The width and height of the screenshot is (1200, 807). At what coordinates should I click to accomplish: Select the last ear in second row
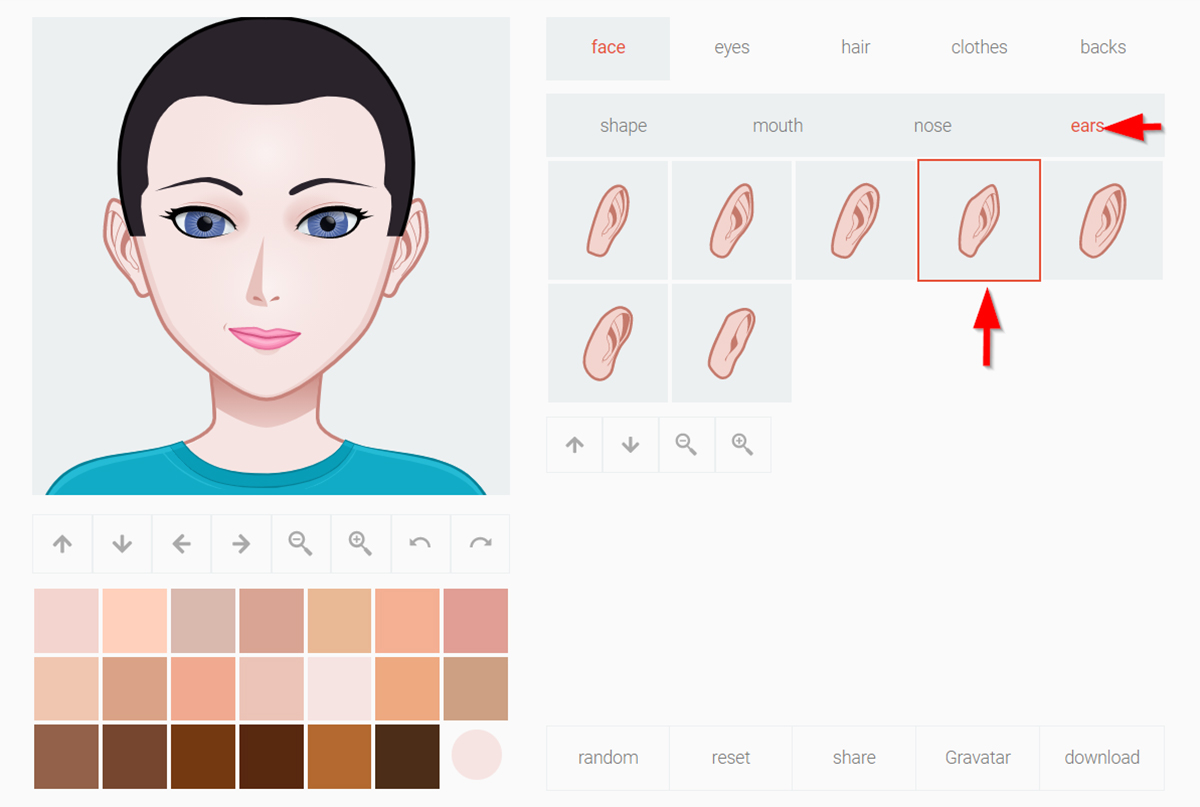[731, 343]
